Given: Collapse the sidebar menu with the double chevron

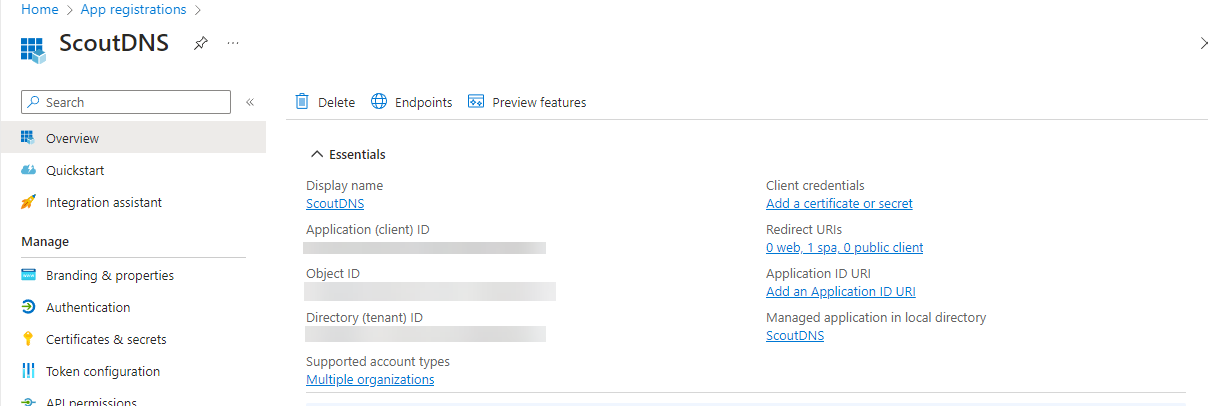Looking at the screenshot, I should click(250, 102).
